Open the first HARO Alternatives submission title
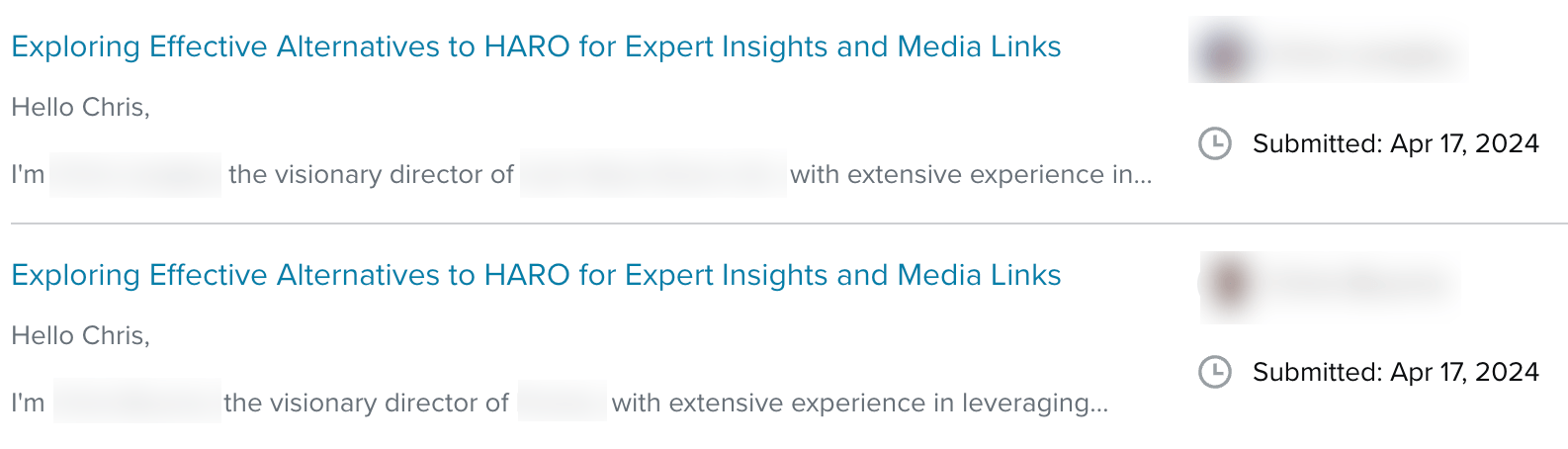 click(x=536, y=46)
